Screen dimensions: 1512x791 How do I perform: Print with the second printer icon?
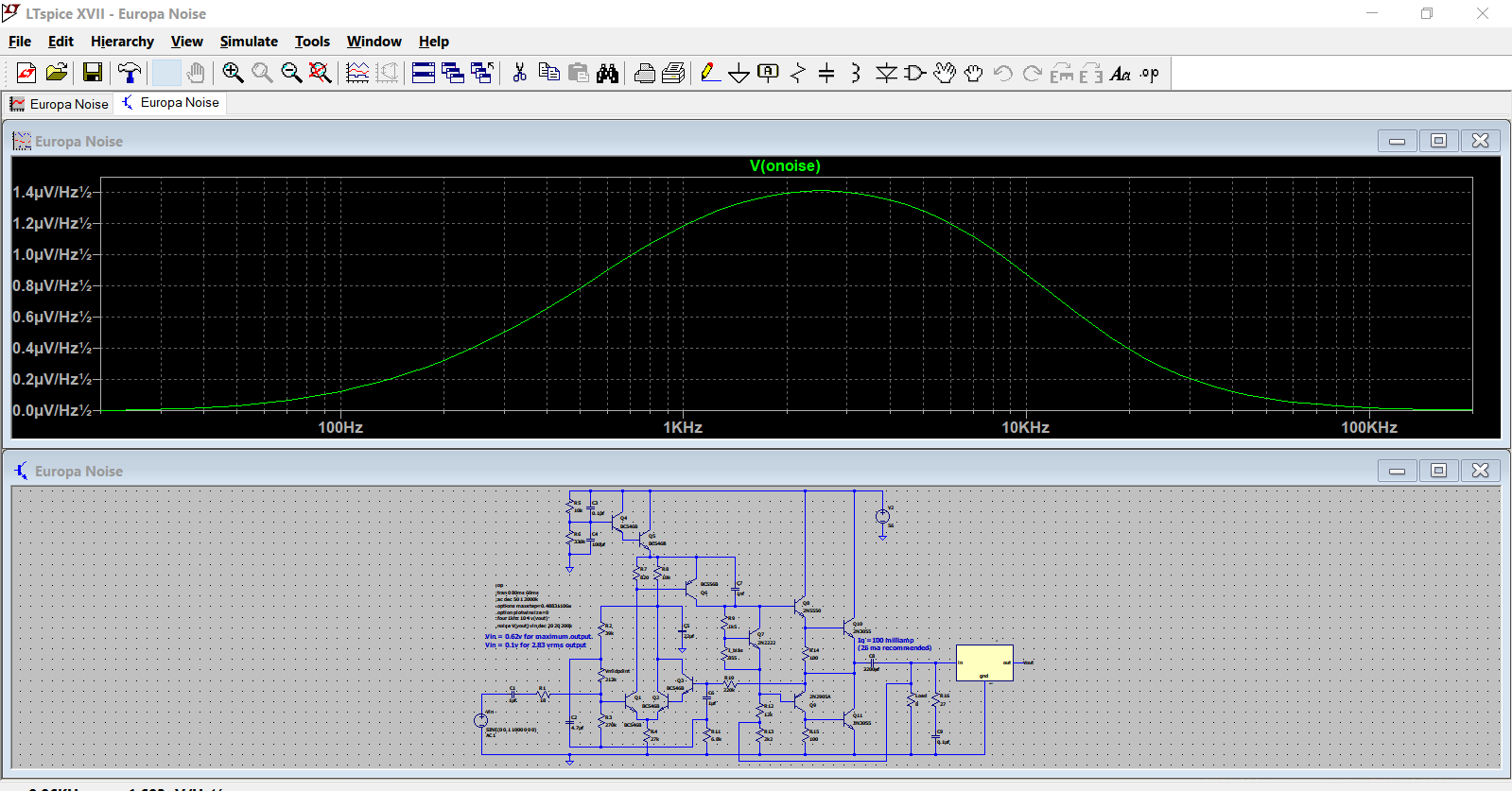click(x=674, y=73)
